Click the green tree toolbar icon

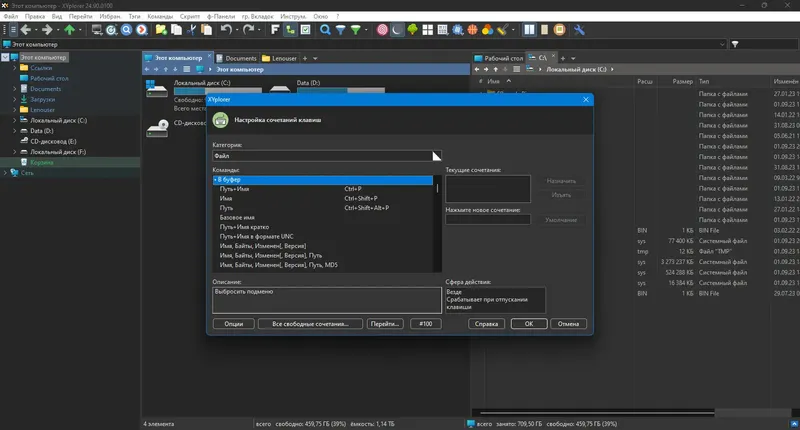click(x=412, y=30)
